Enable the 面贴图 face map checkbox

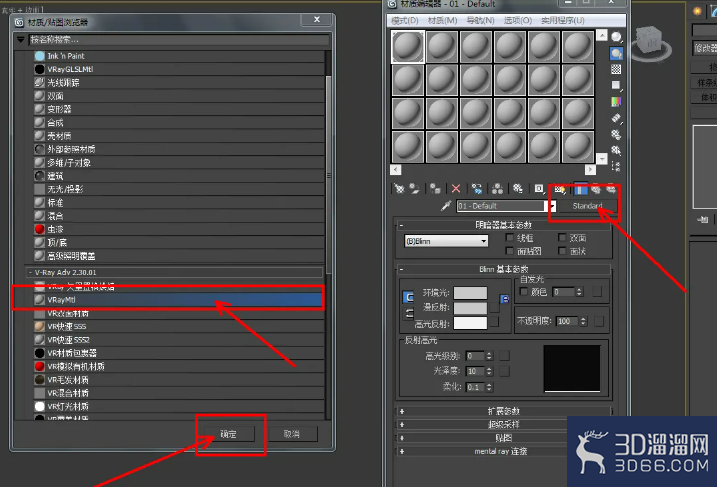click(x=509, y=251)
